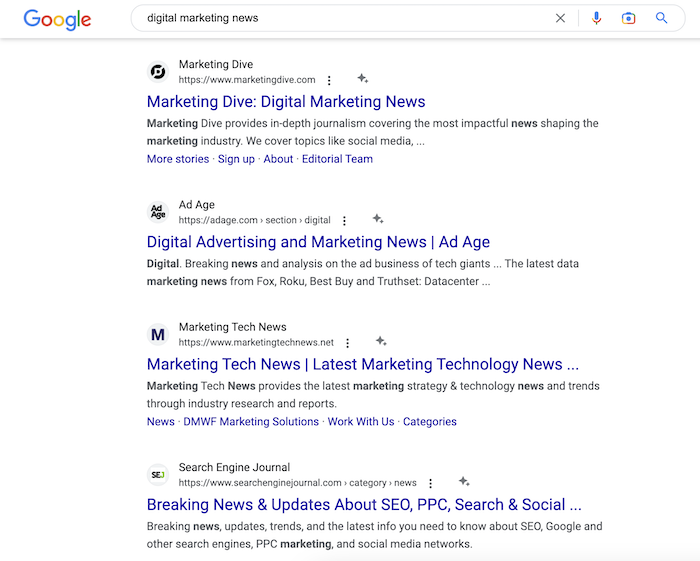Screen dimensions: 700x561
Task: Open Google Lens image search
Action: [x=628, y=18]
